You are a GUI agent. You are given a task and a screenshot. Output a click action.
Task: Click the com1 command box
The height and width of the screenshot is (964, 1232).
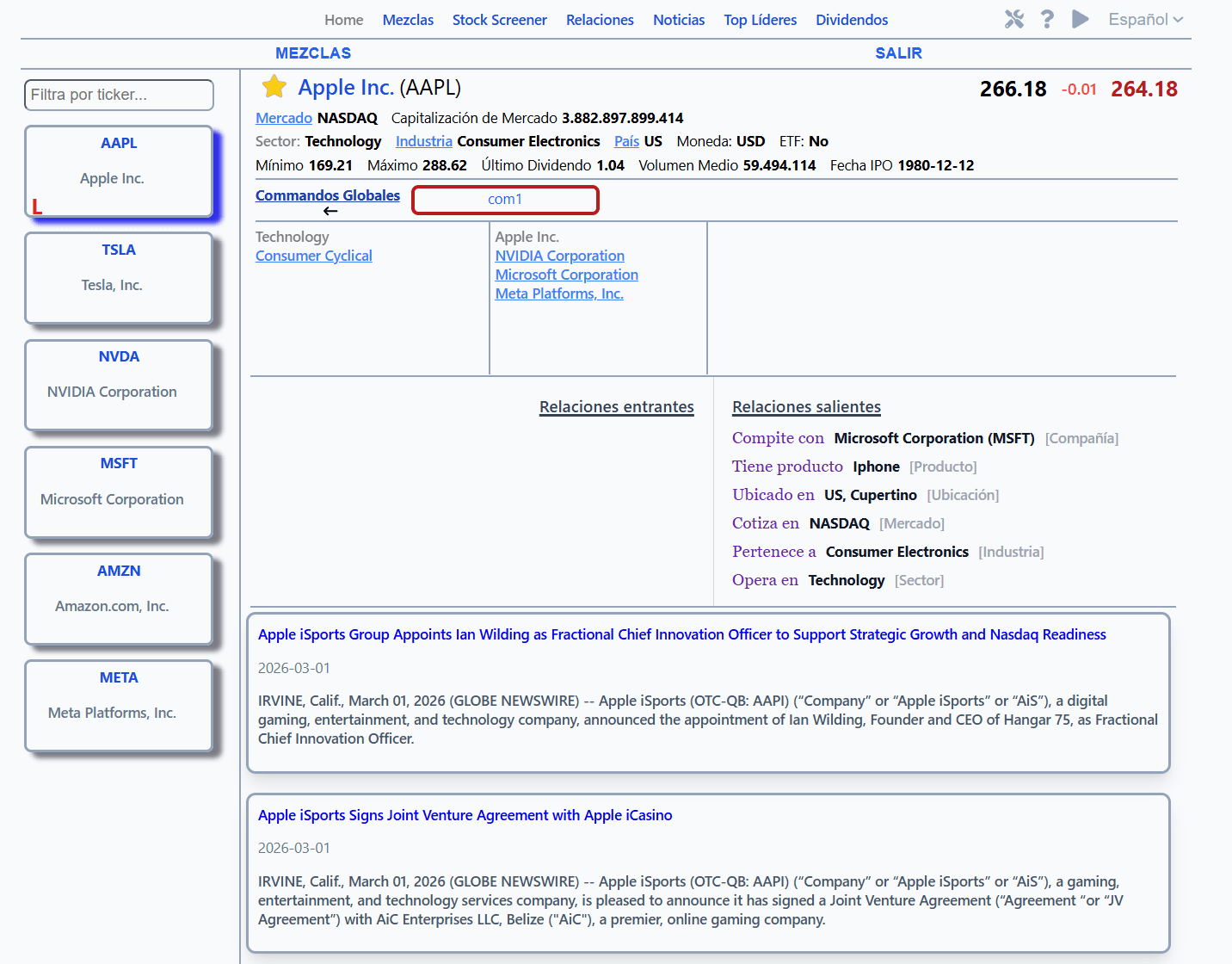505,200
